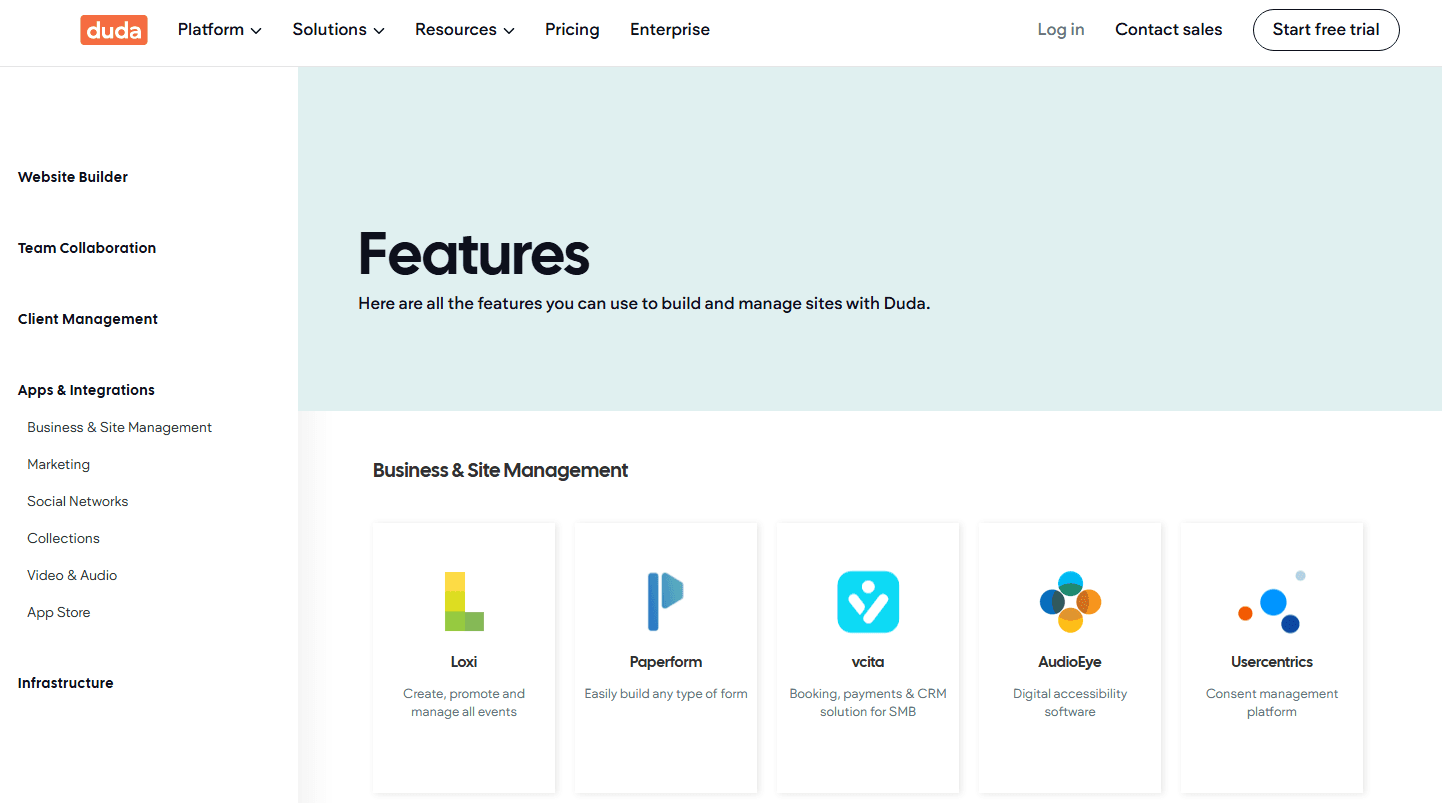Select the vcita card title
This screenshot has height=803, width=1442.
pos(868,662)
